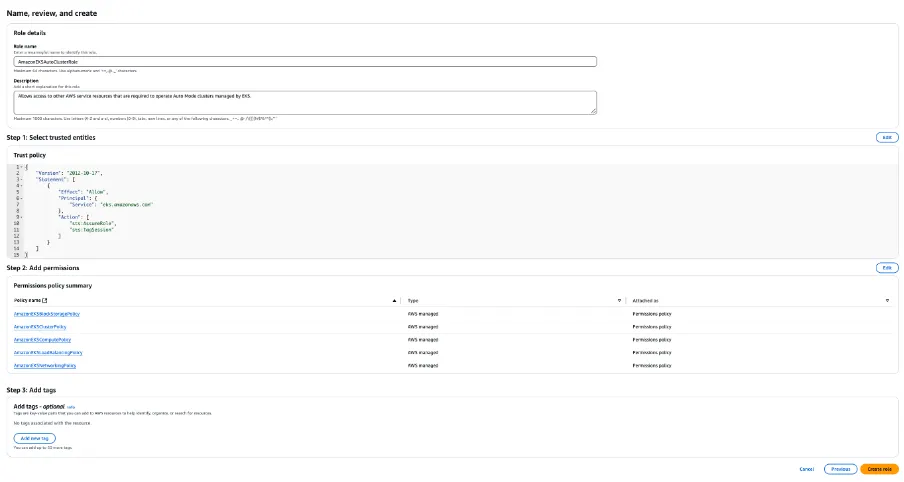This screenshot has width=904, height=482.
Task: Sort the Attached as column
Action: pos(887,300)
